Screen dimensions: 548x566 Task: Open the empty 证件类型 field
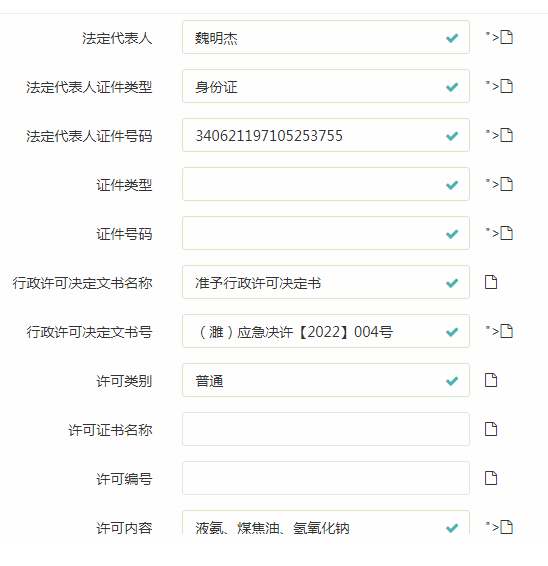[326, 184]
